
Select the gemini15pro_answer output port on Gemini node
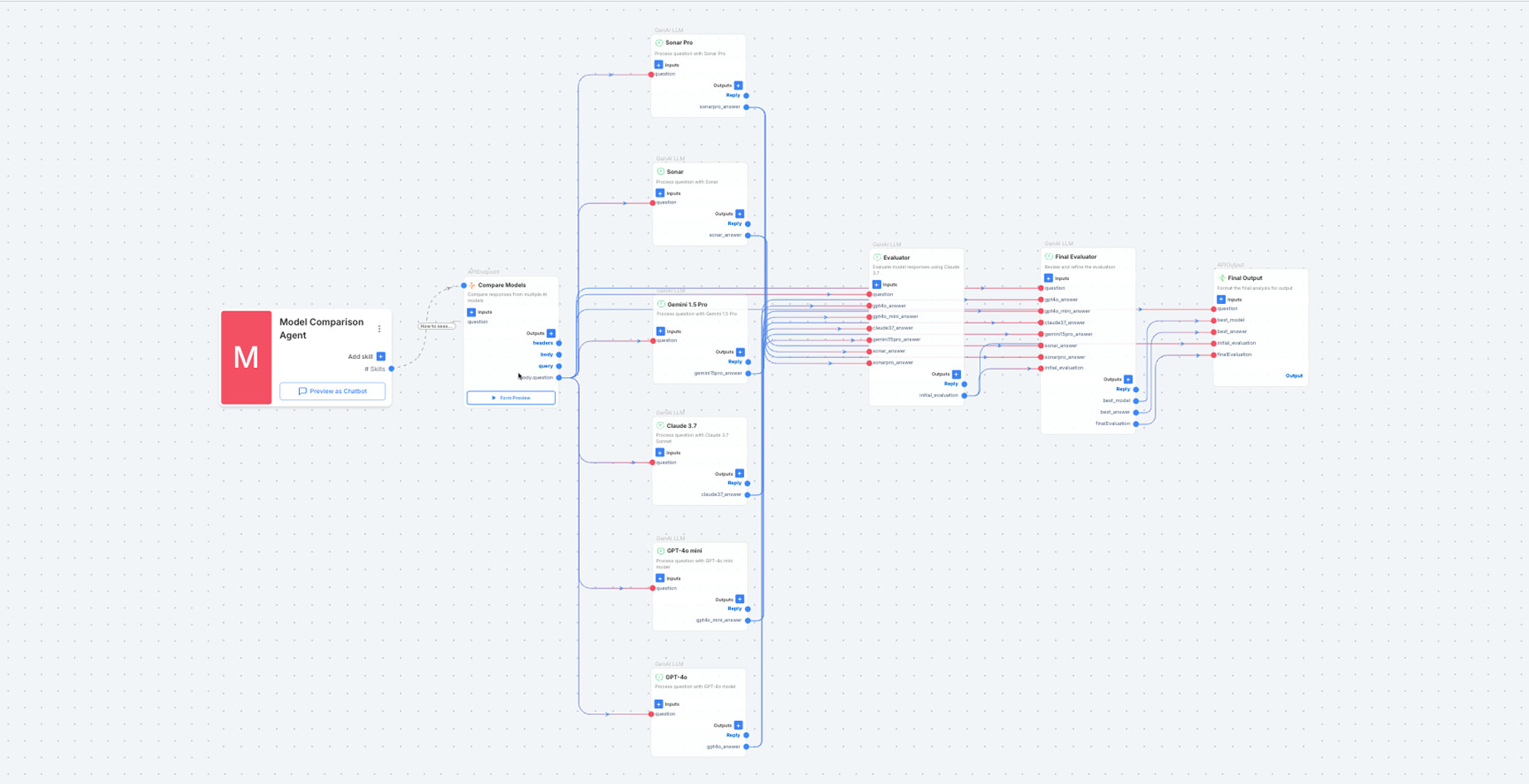coord(748,374)
